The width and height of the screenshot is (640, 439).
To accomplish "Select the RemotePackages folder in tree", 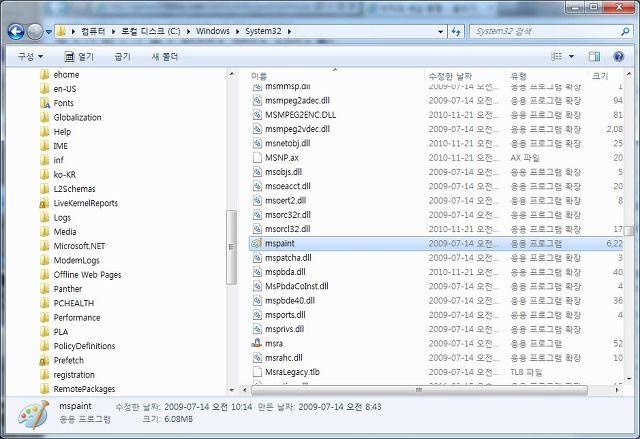I will point(84,389).
